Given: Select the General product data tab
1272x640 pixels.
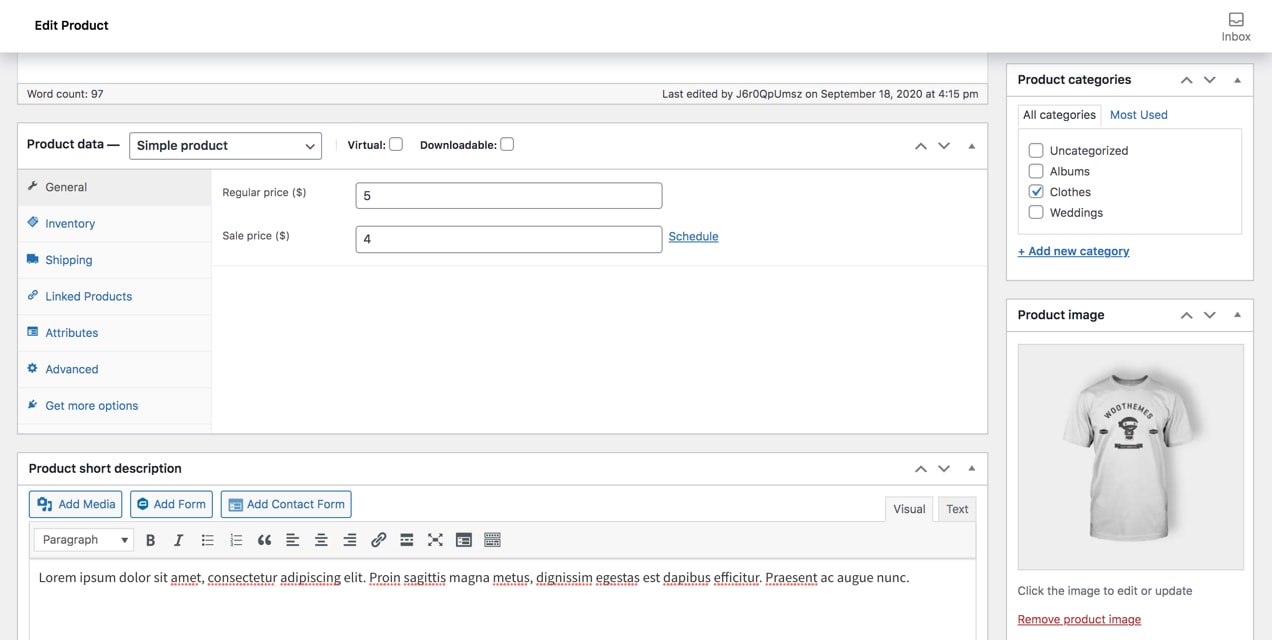Looking at the screenshot, I should [x=114, y=187].
